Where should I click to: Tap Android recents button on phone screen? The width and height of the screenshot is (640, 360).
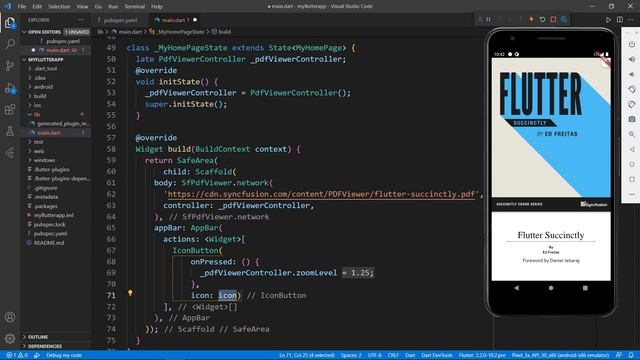coord(585,288)
